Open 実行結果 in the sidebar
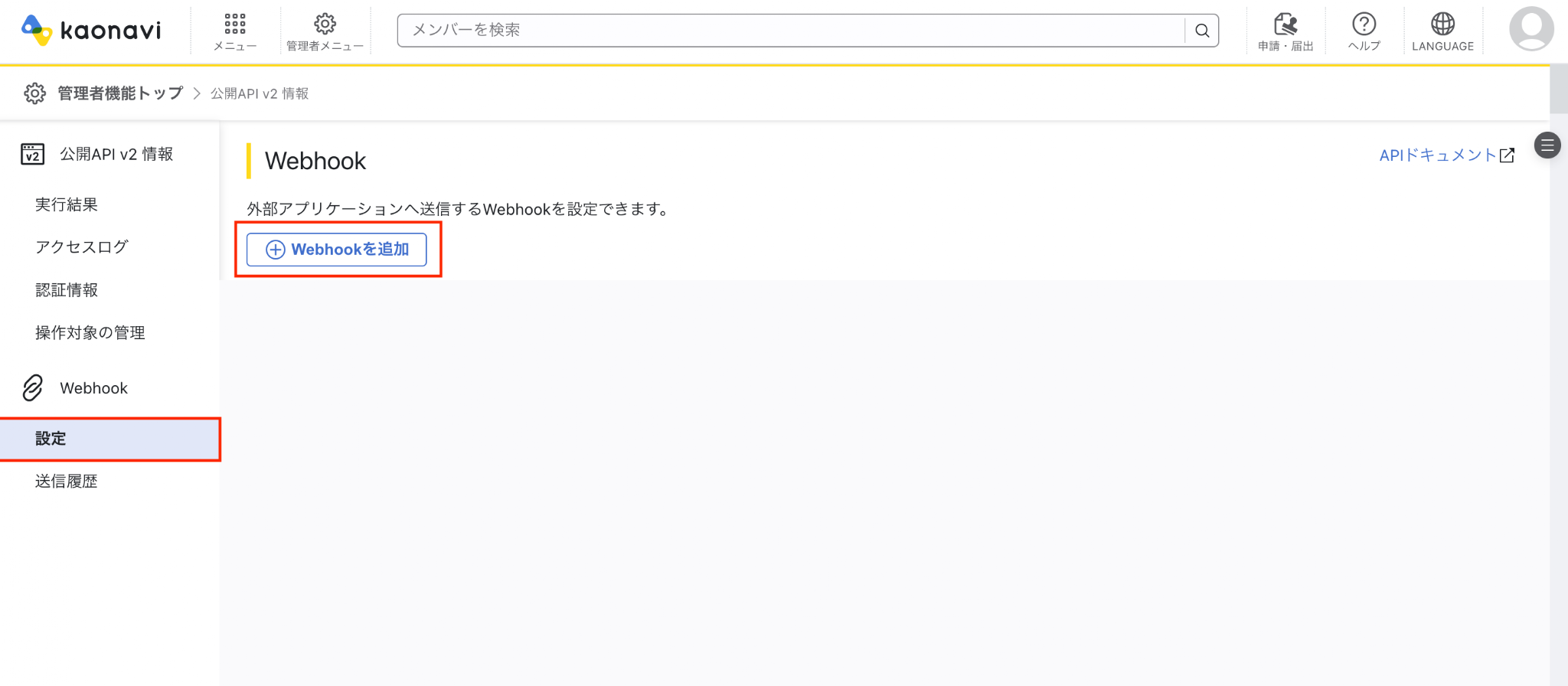The height and width of the screenshot is (686, 1568). point(67,204)
